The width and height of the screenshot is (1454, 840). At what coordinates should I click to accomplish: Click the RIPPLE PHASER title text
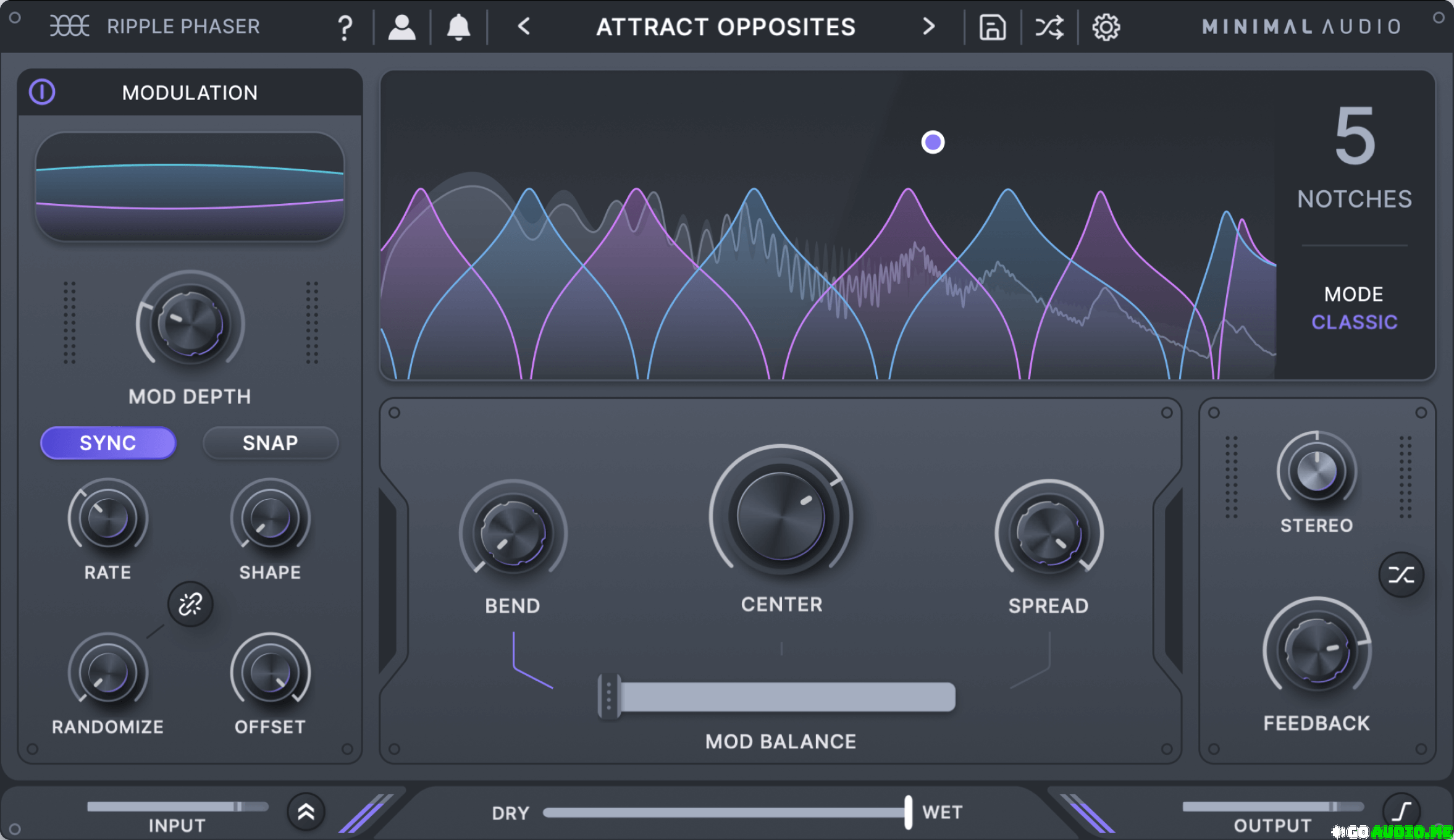point(183,27)
